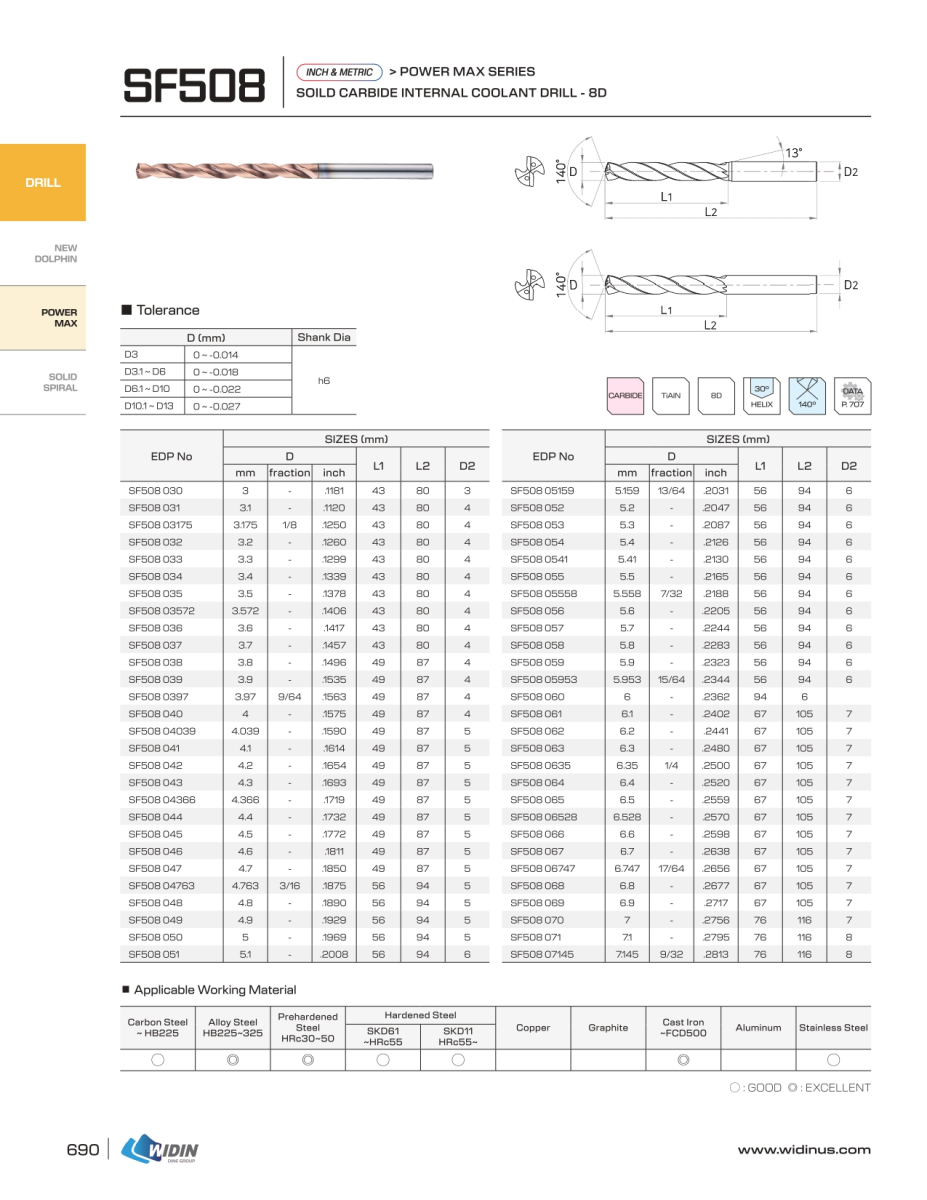Click the INCH & METRIC badge
This screenshot has height=1200, width=927.
[x=340, y=72]
